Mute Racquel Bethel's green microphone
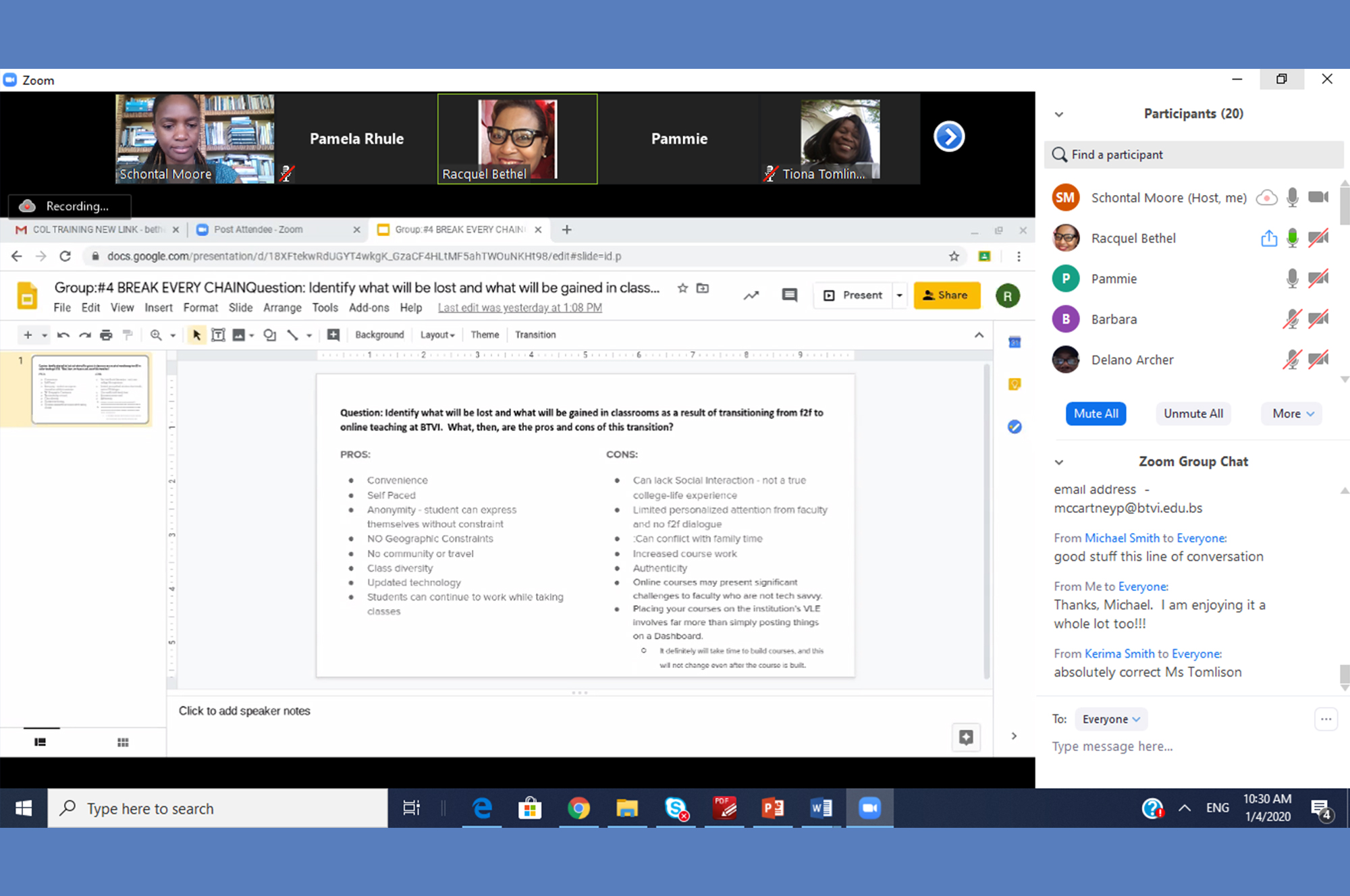 click(1292, 238)
